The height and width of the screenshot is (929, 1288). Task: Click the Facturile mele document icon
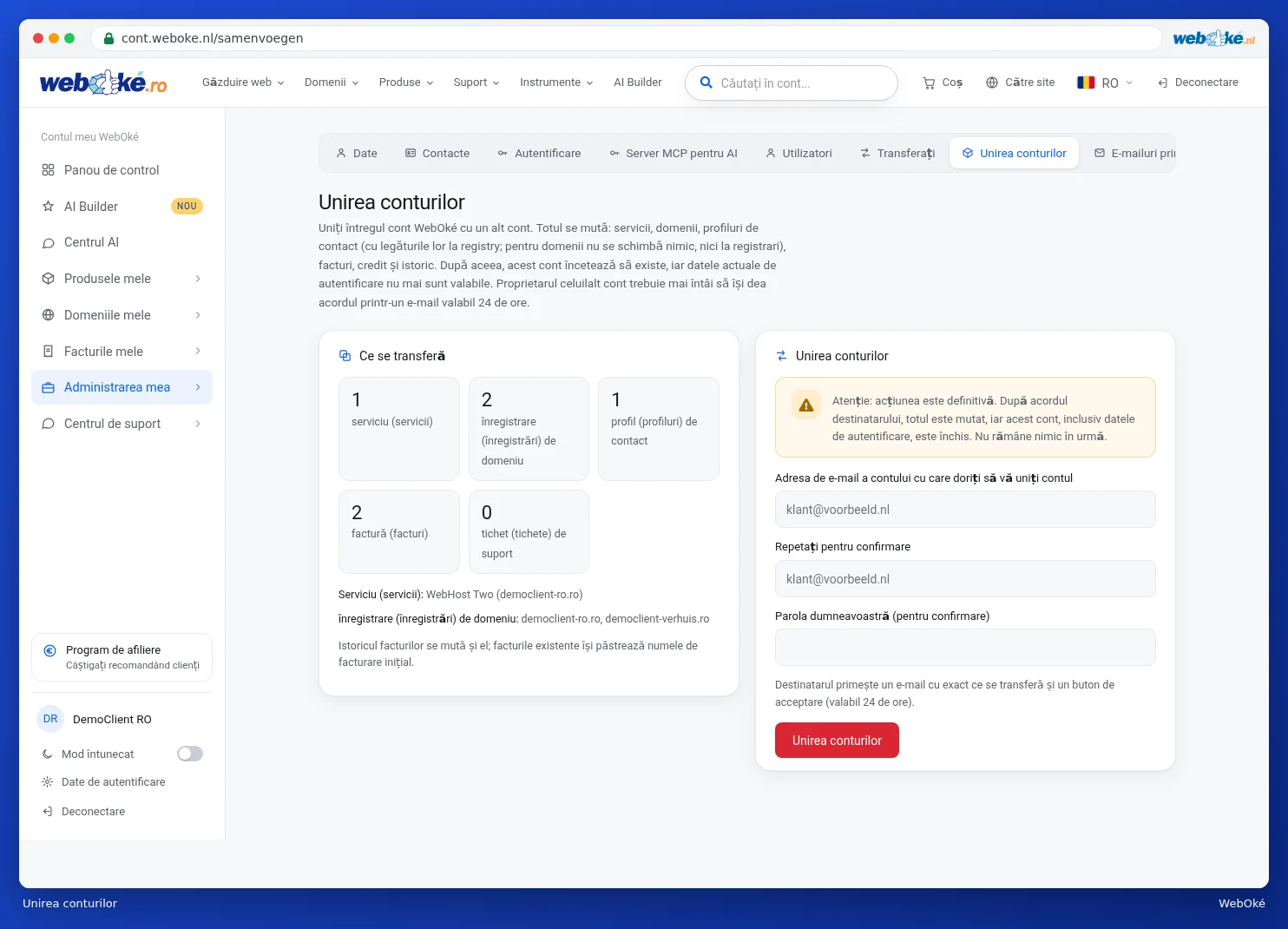point(49,352)
